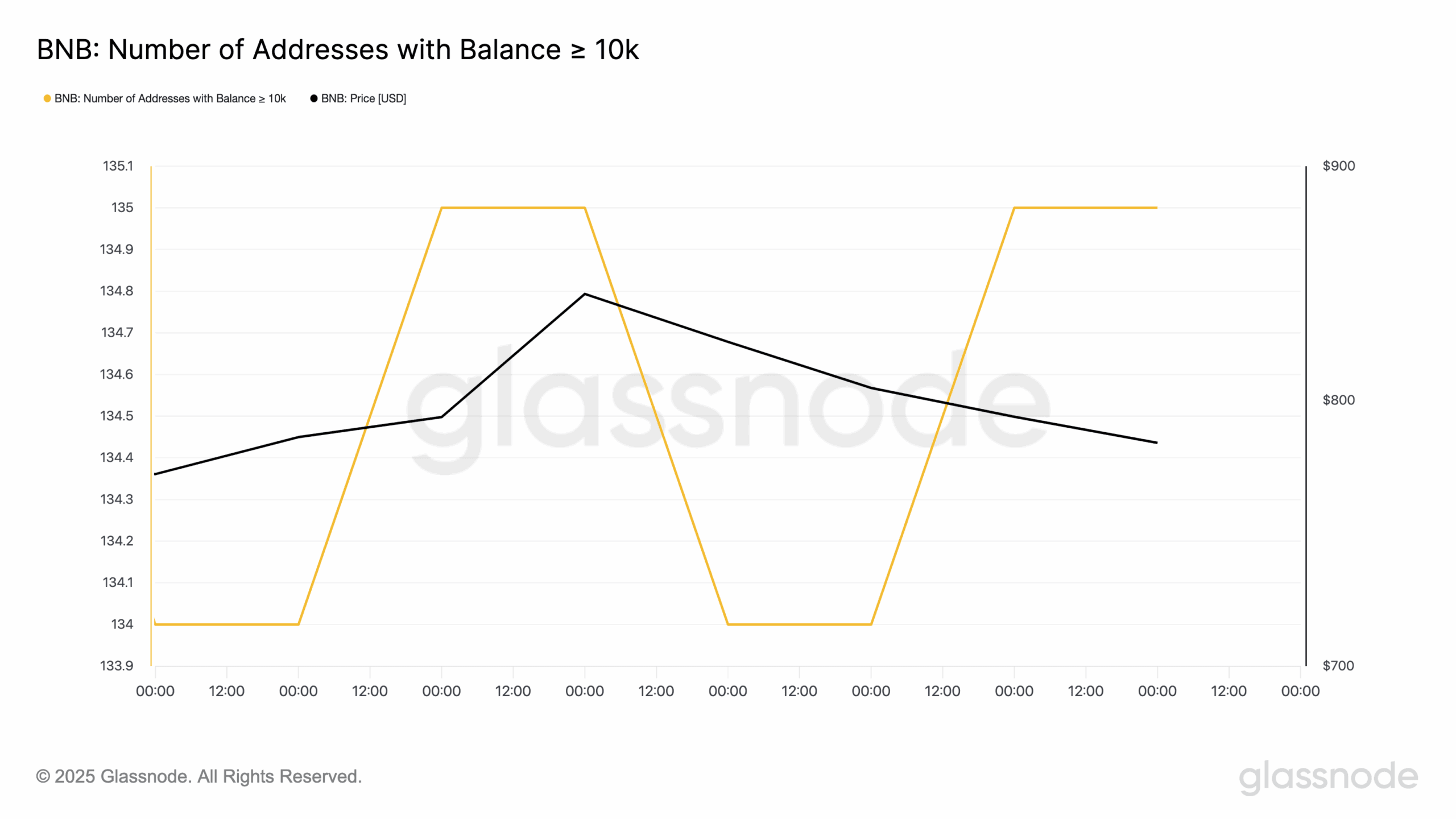This screenshot has width=1456, height=819.
Task: Click the $900 label on right axis
Action: click(1338, 166)
